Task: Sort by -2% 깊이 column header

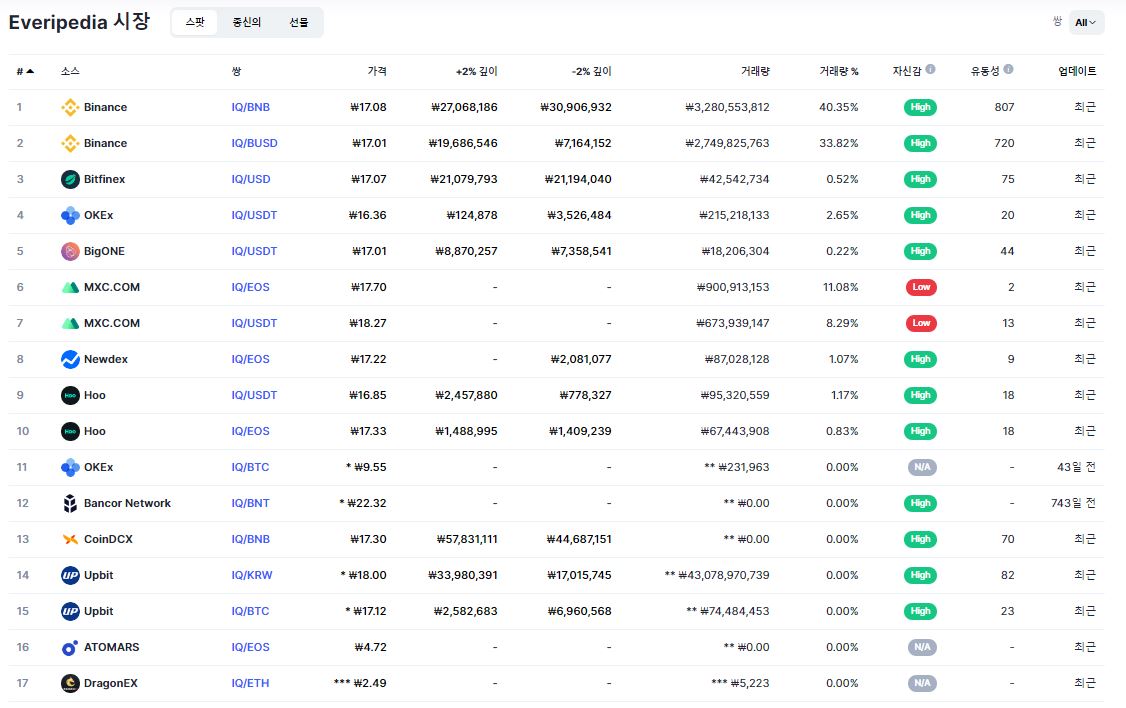Action: (592, 71)
